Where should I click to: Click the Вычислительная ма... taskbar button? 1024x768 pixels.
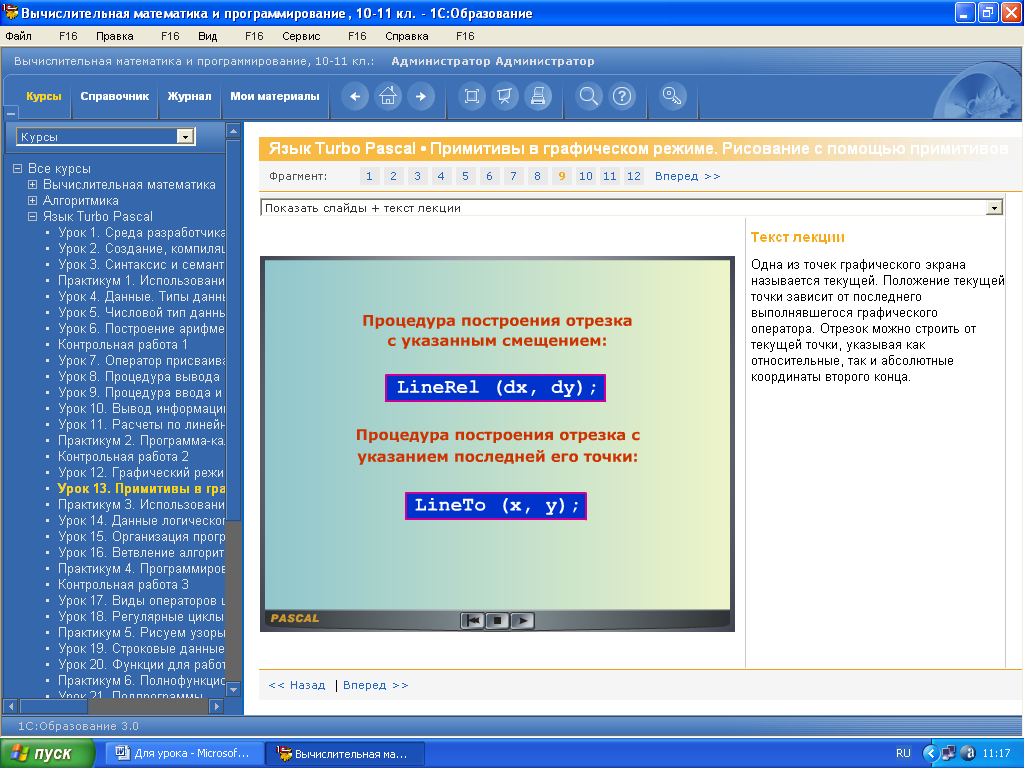pyautogui.click(x=345, y=753)
